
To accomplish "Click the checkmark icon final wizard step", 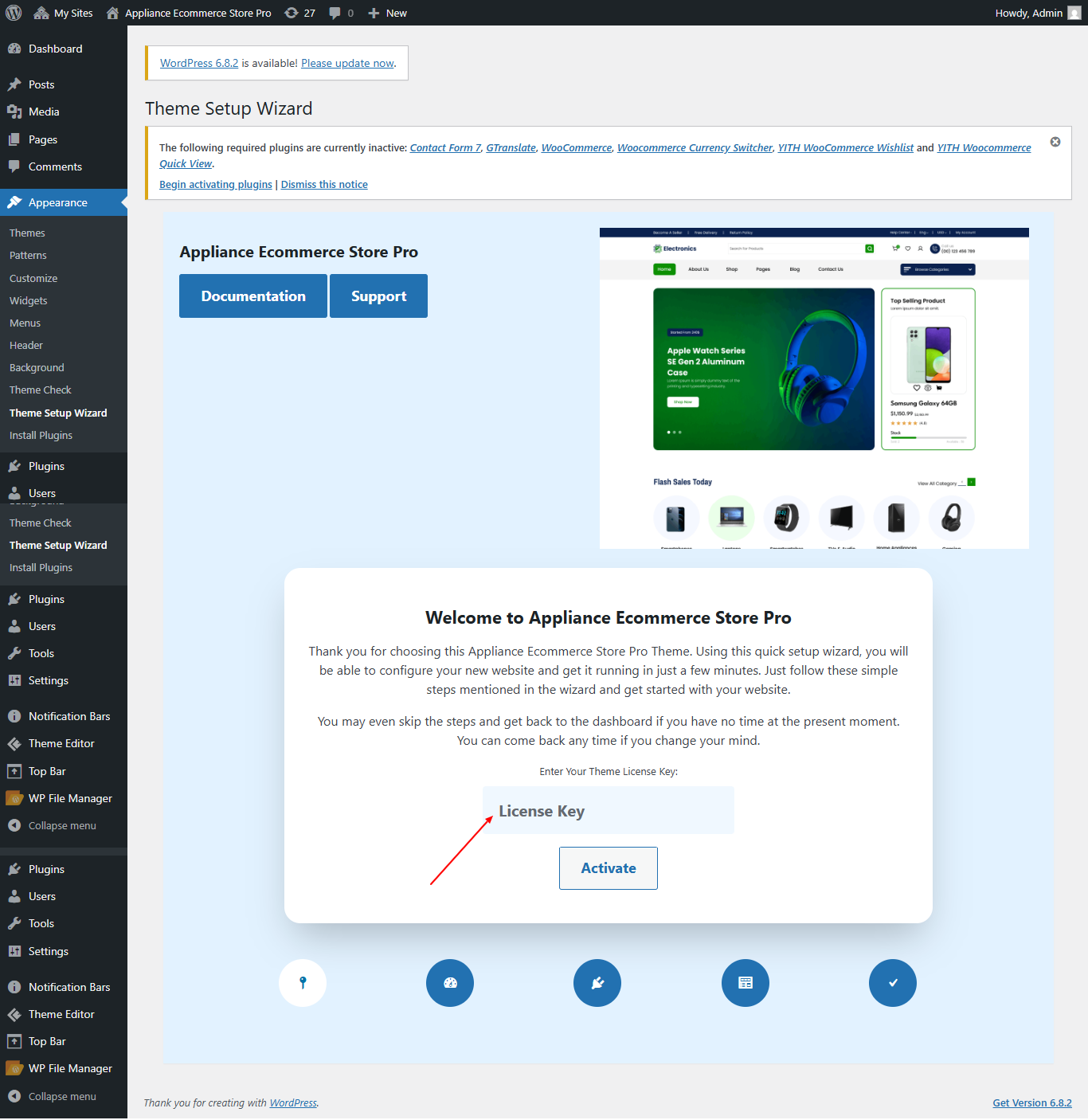I will click(892, 983).
